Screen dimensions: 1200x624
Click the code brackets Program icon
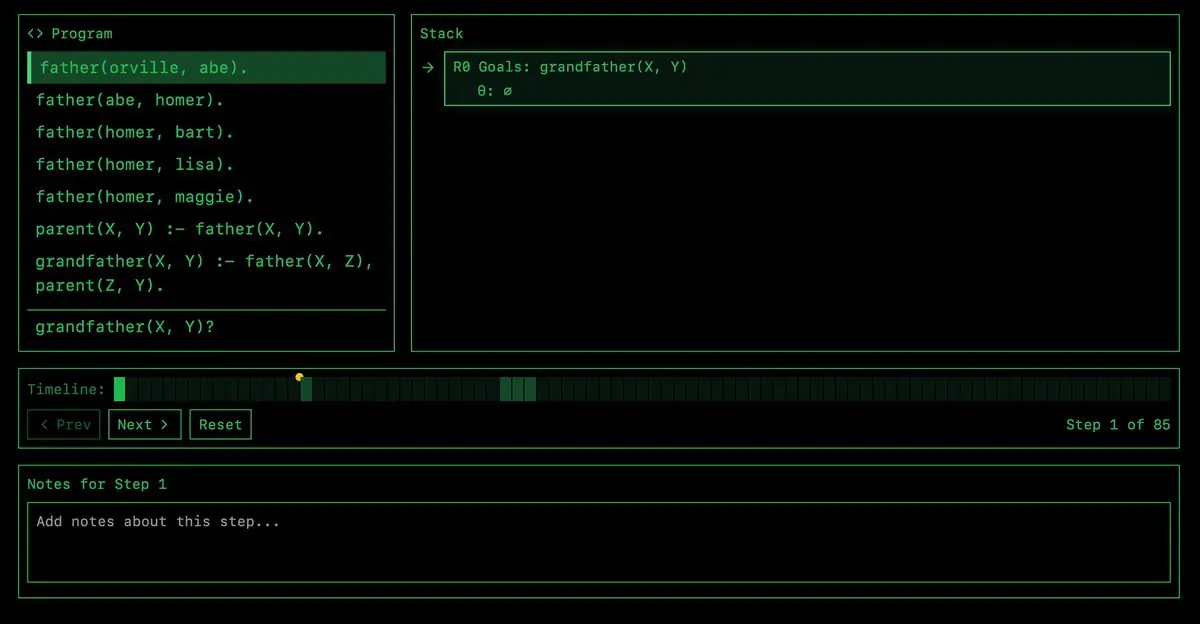coord(35,34)
